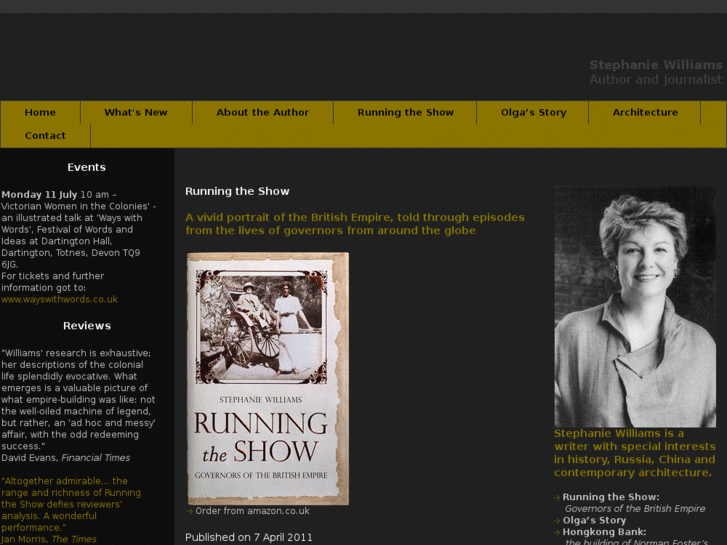The image size is (727, 545).
Task: Open Olga's Story link in right sidebar
Action: 594,520
